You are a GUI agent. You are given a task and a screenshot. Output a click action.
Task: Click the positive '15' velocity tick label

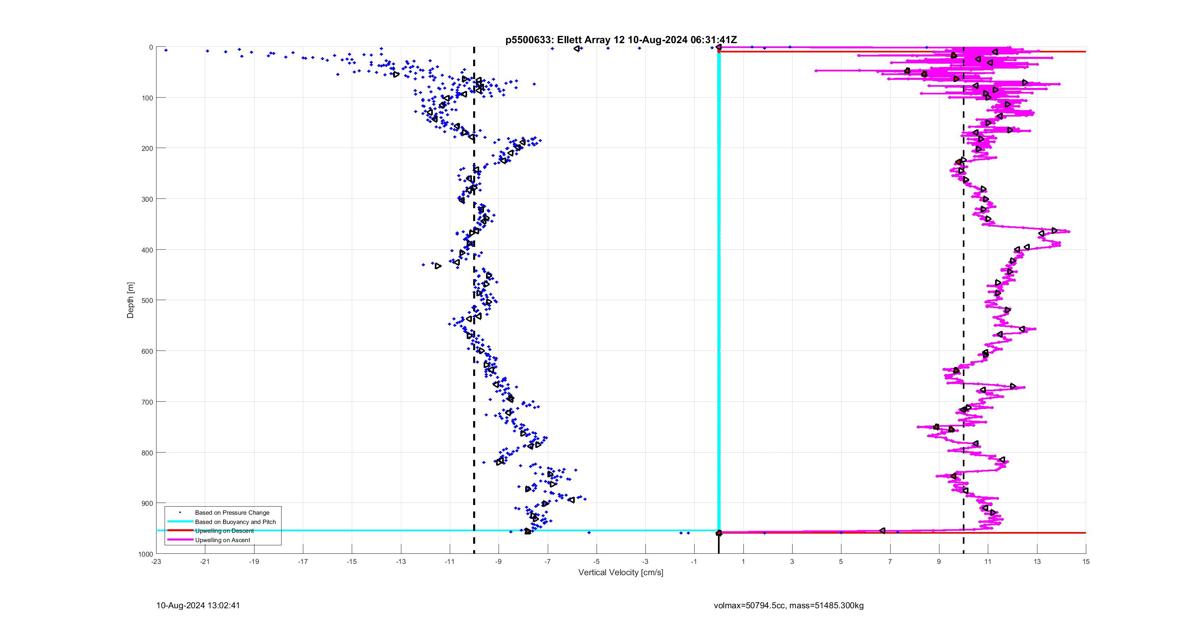1086,562
